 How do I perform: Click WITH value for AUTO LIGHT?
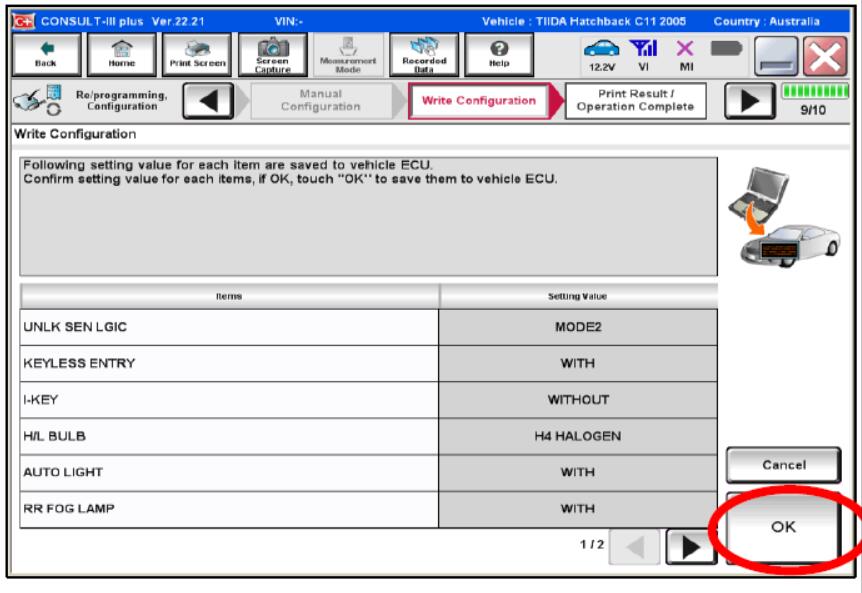[578, 472]
